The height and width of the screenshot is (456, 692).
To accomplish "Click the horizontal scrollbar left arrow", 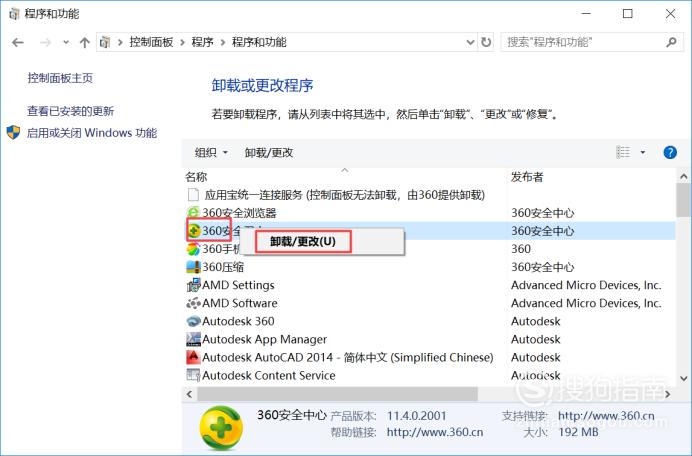I will point(190,394).
